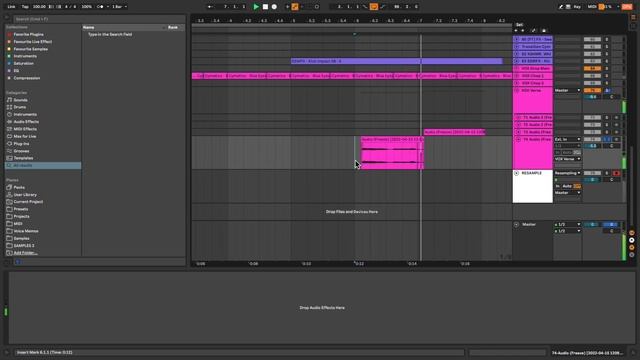Jump to previous locator arrow
This screenshot has width=640, height=360.
click(516, 30)
